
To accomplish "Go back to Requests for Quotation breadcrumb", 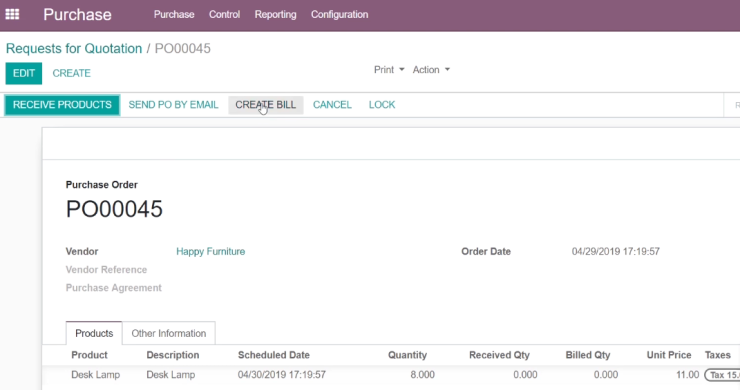I will pos(74,49).
